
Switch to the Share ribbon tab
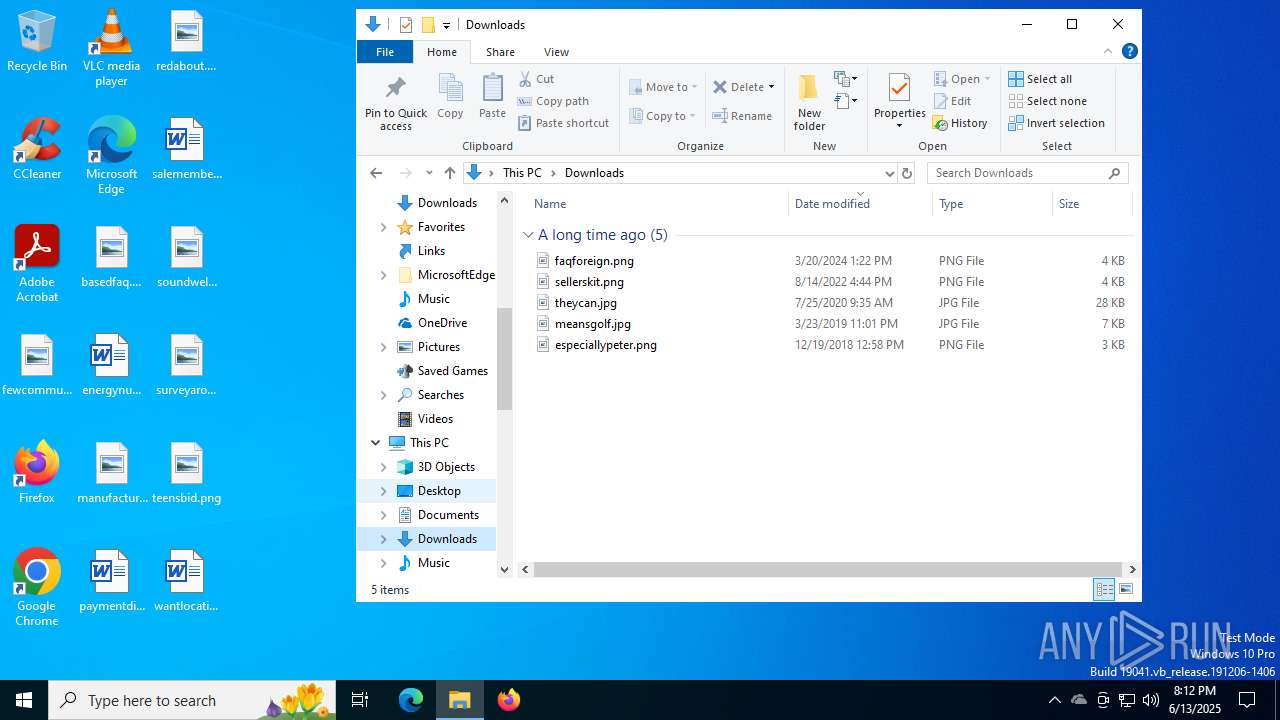coord(500,52)
